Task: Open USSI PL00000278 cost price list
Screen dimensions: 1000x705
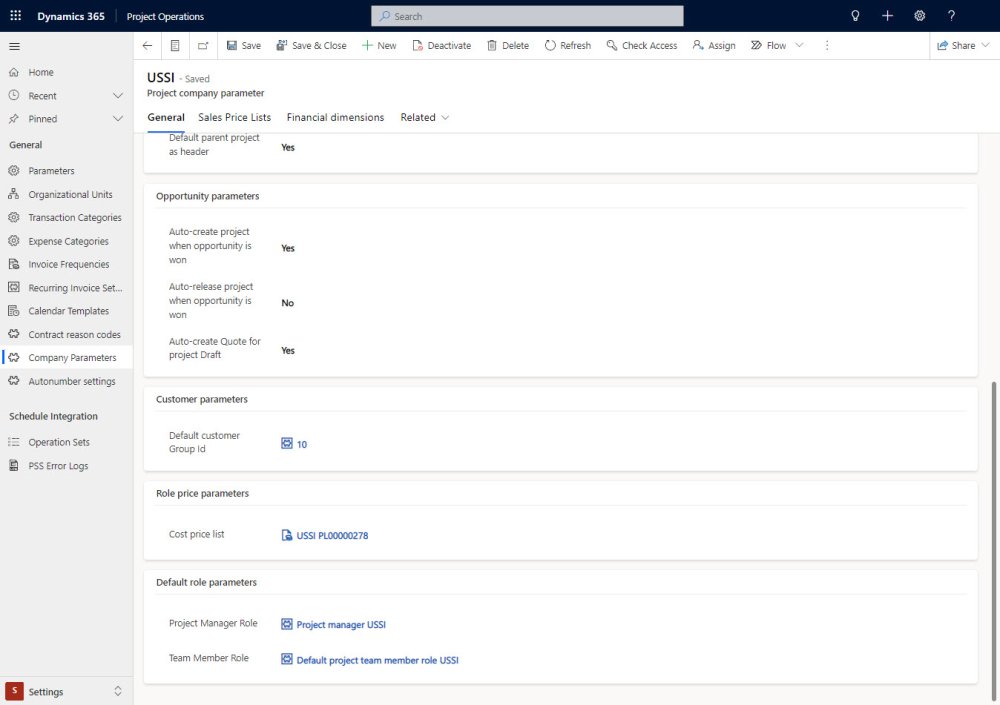Action: coord(332,535)
